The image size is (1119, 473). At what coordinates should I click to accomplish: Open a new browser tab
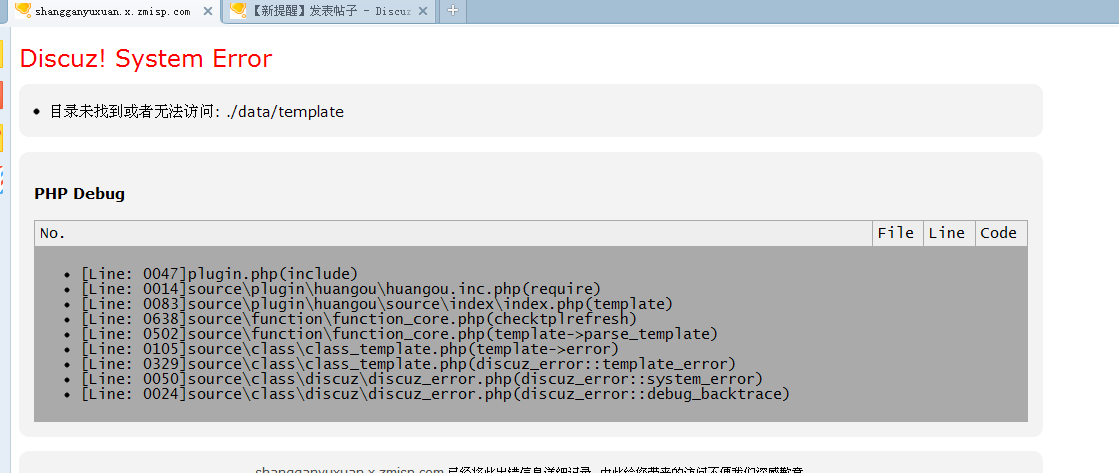(452, 11)
